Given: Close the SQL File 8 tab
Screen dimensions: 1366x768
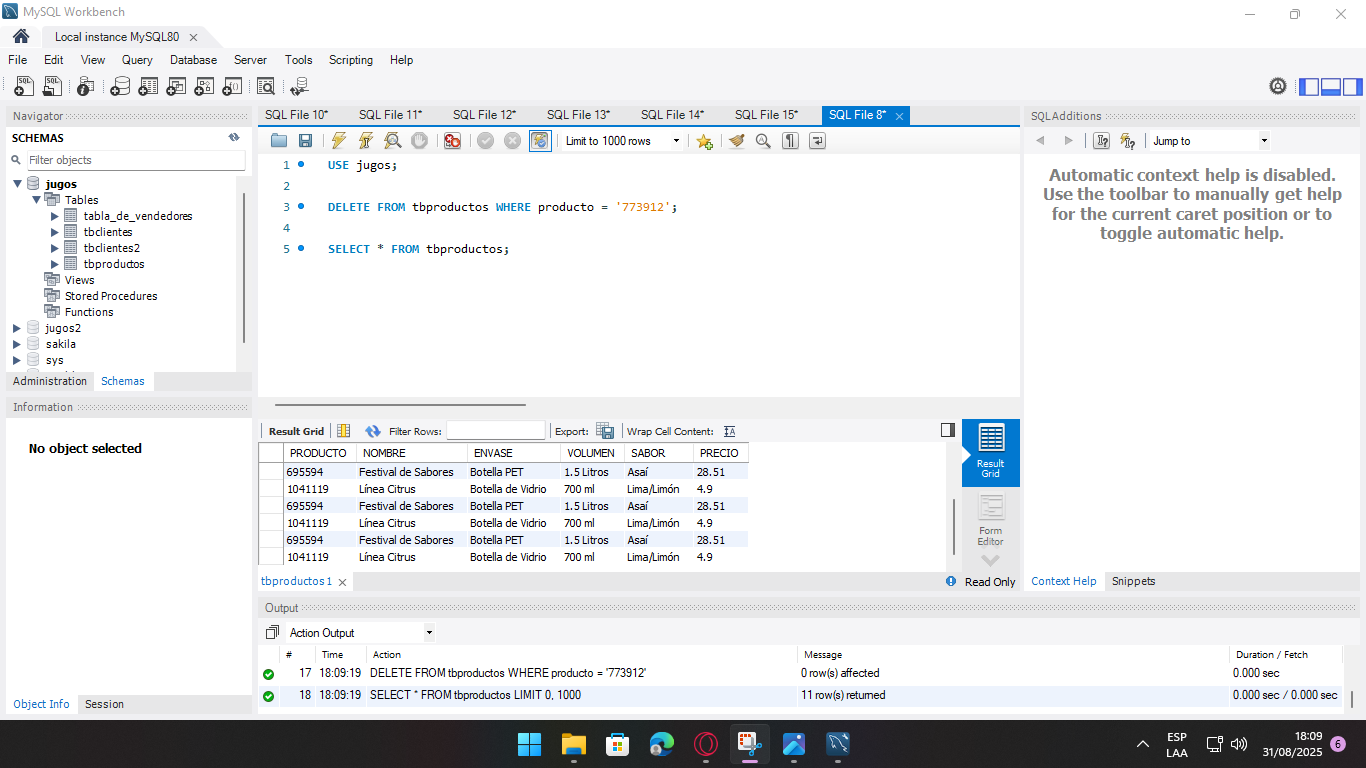Looking at the screenshot, I should pos(899,116).
